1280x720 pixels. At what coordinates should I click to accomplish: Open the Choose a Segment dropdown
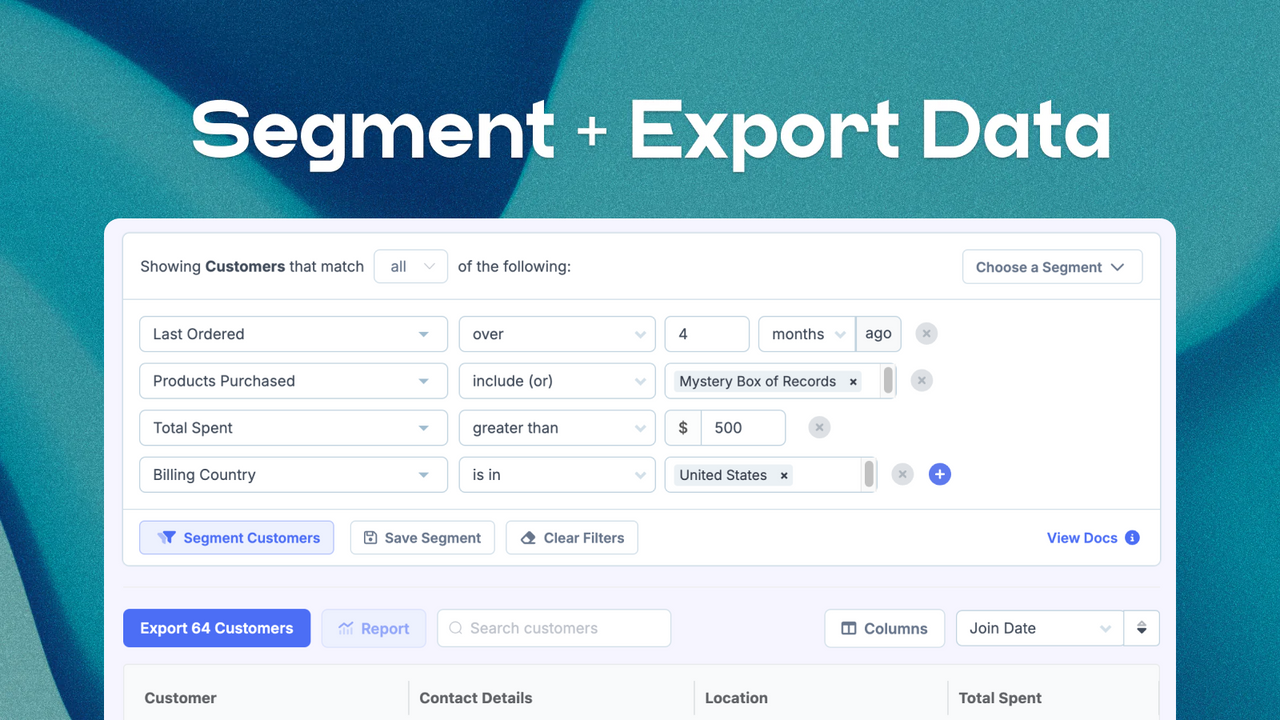pyautogui.click(x=1052, y=266)
